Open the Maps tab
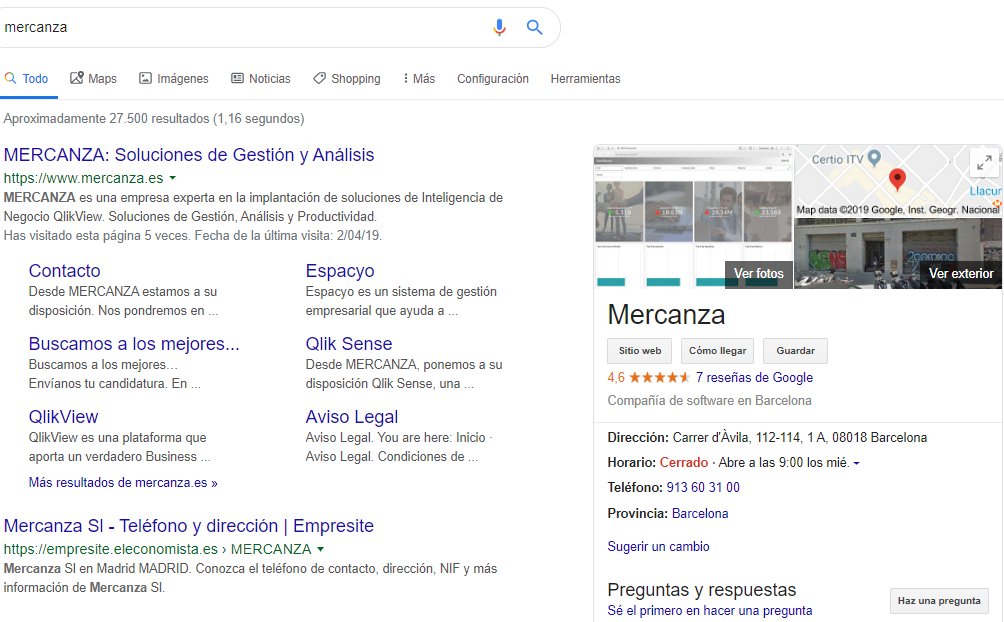 pyautogui.click(x=93, y=78)
